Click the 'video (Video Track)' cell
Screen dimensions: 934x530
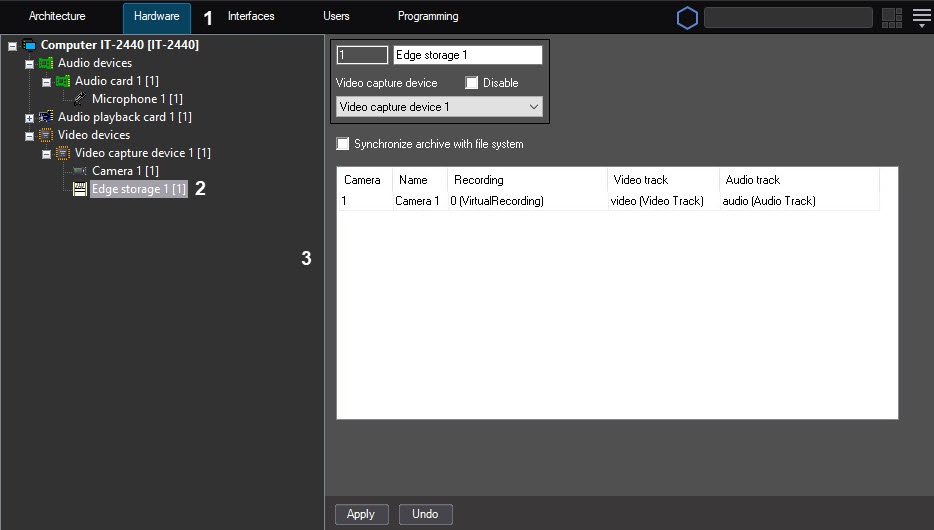(x=663, y=201)
